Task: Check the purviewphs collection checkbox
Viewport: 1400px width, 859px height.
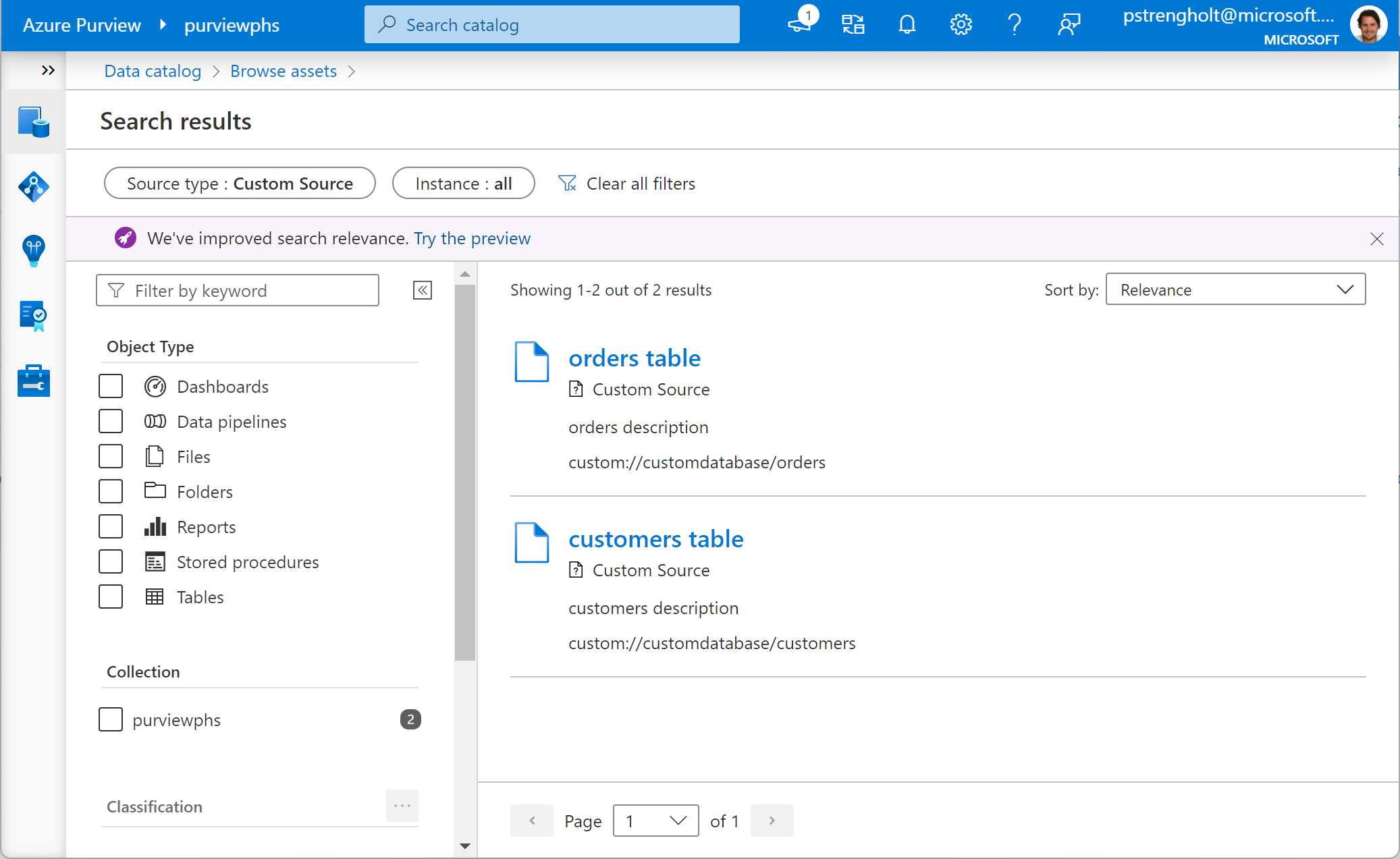Action: click(111, 720)
